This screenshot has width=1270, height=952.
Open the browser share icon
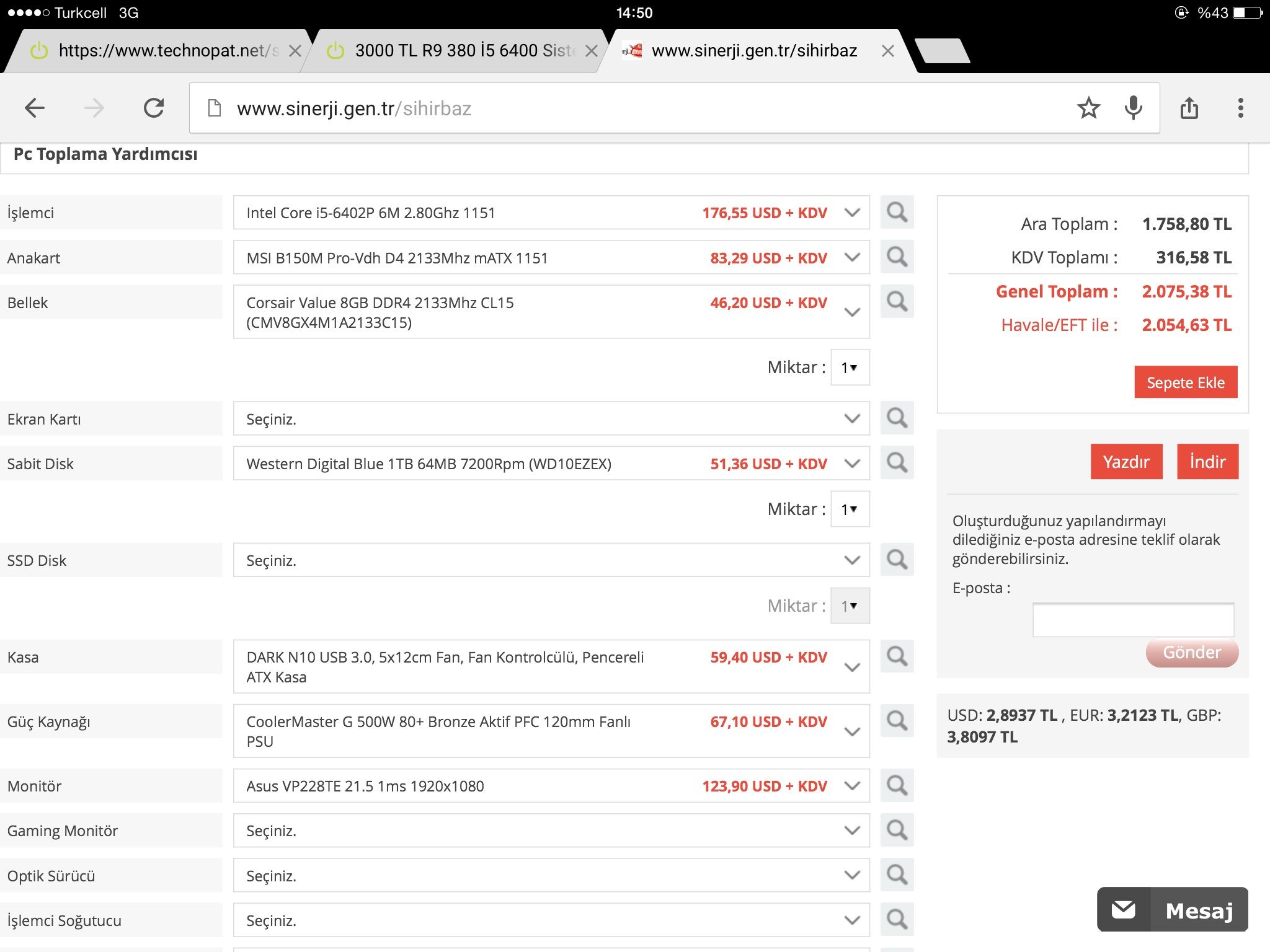click(x=1189, y=108)
